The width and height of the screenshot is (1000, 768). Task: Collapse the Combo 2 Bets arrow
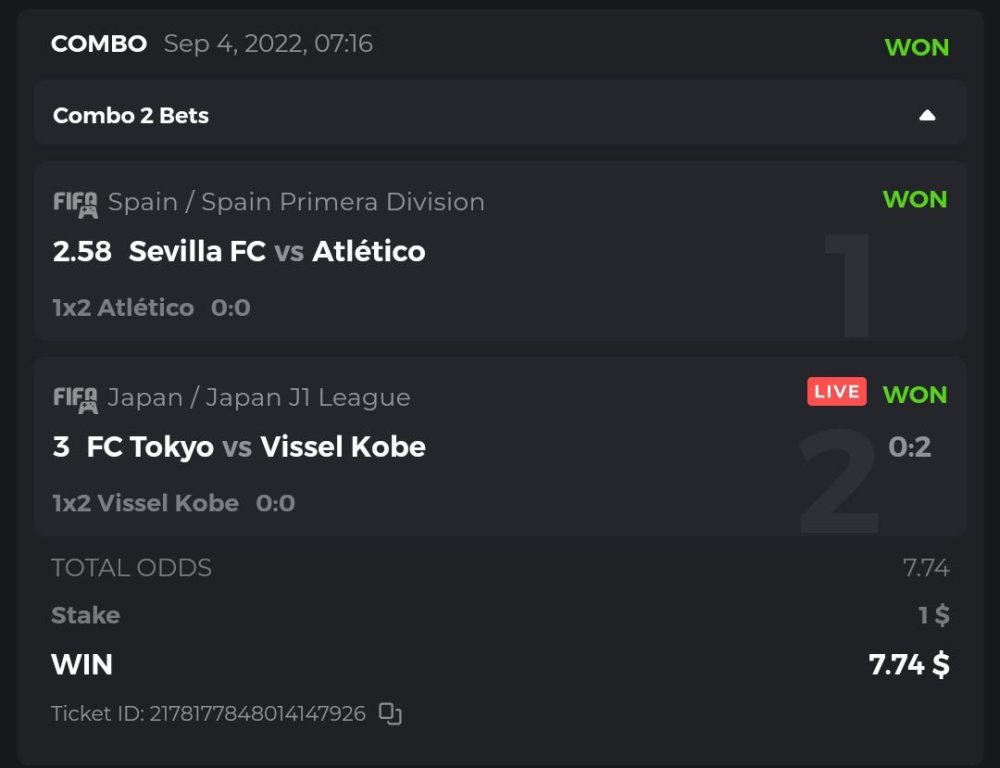coord(927,116)
